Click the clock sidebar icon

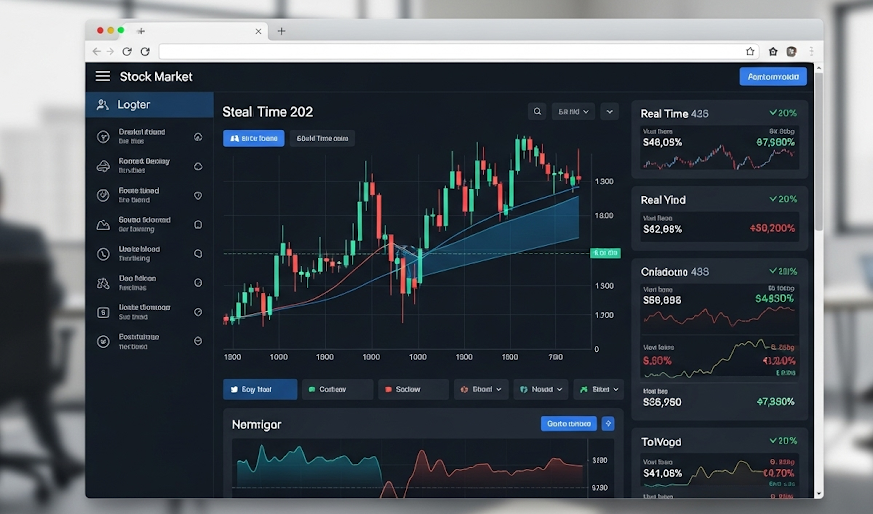point(103,254)
